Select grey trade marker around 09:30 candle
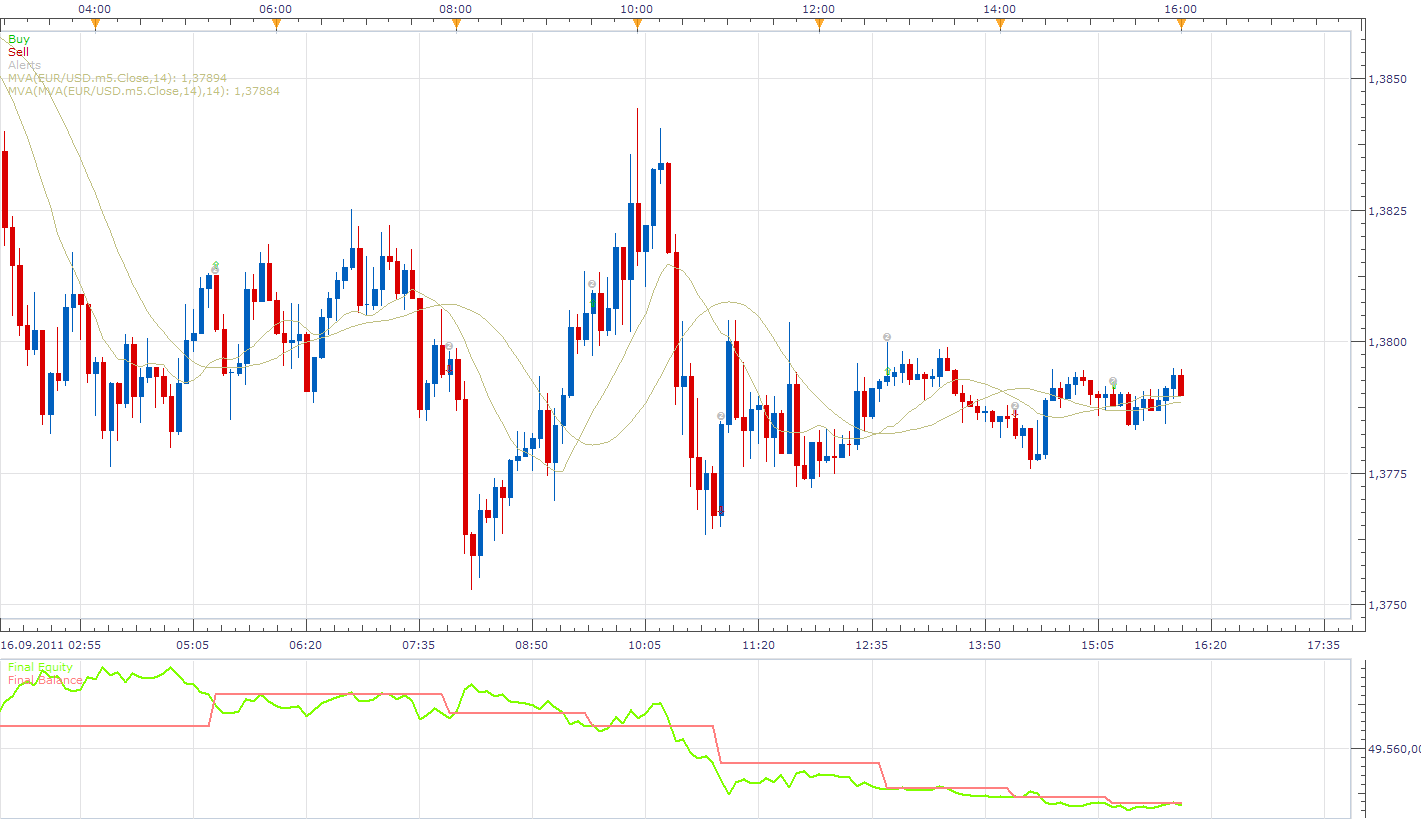 pyautogui.click(x=592, y=284)
